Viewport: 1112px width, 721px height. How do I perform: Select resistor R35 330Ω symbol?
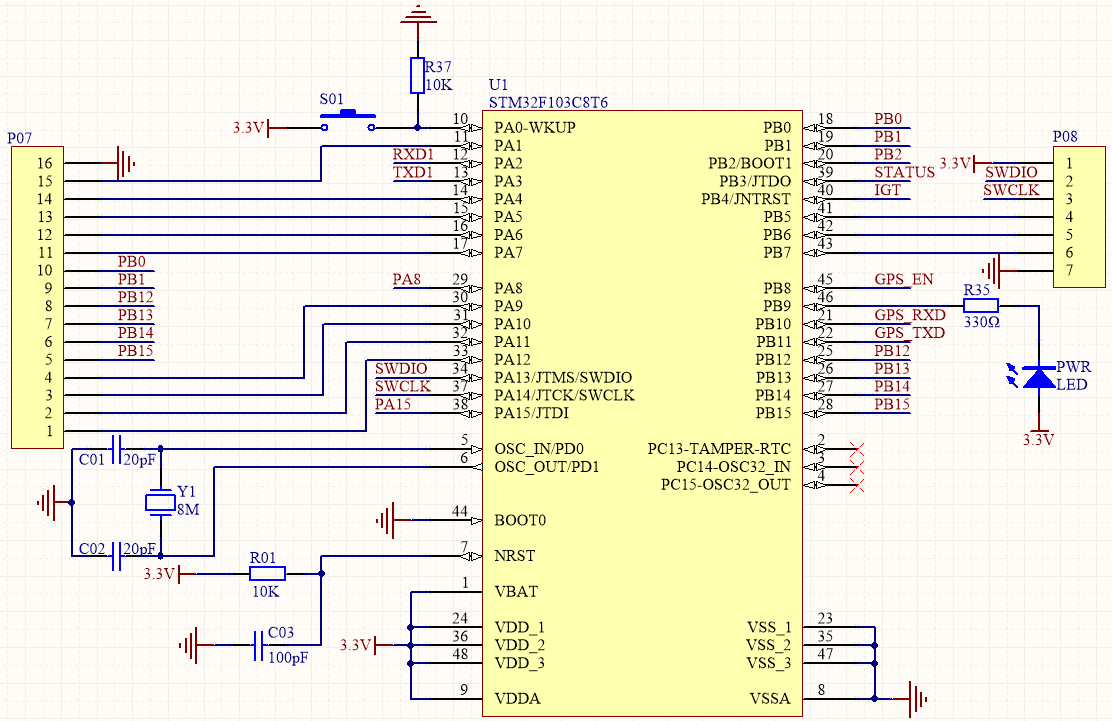click(x=981, y=306)
